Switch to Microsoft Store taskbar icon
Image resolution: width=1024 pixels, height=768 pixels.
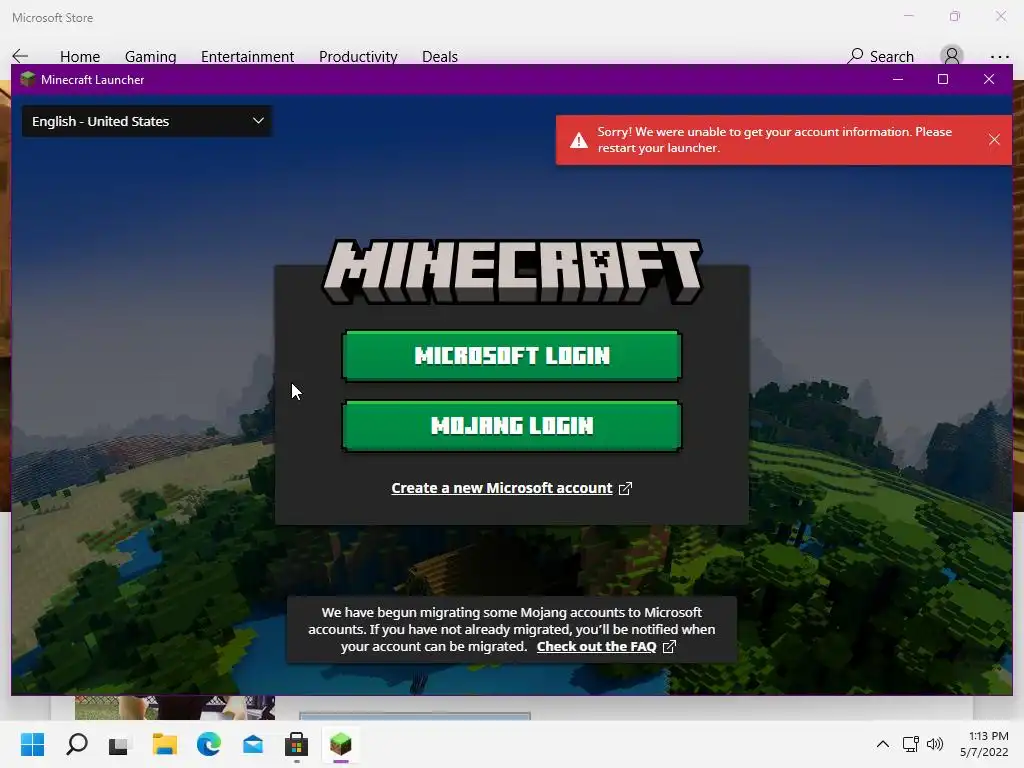click(x=296, y=744)
